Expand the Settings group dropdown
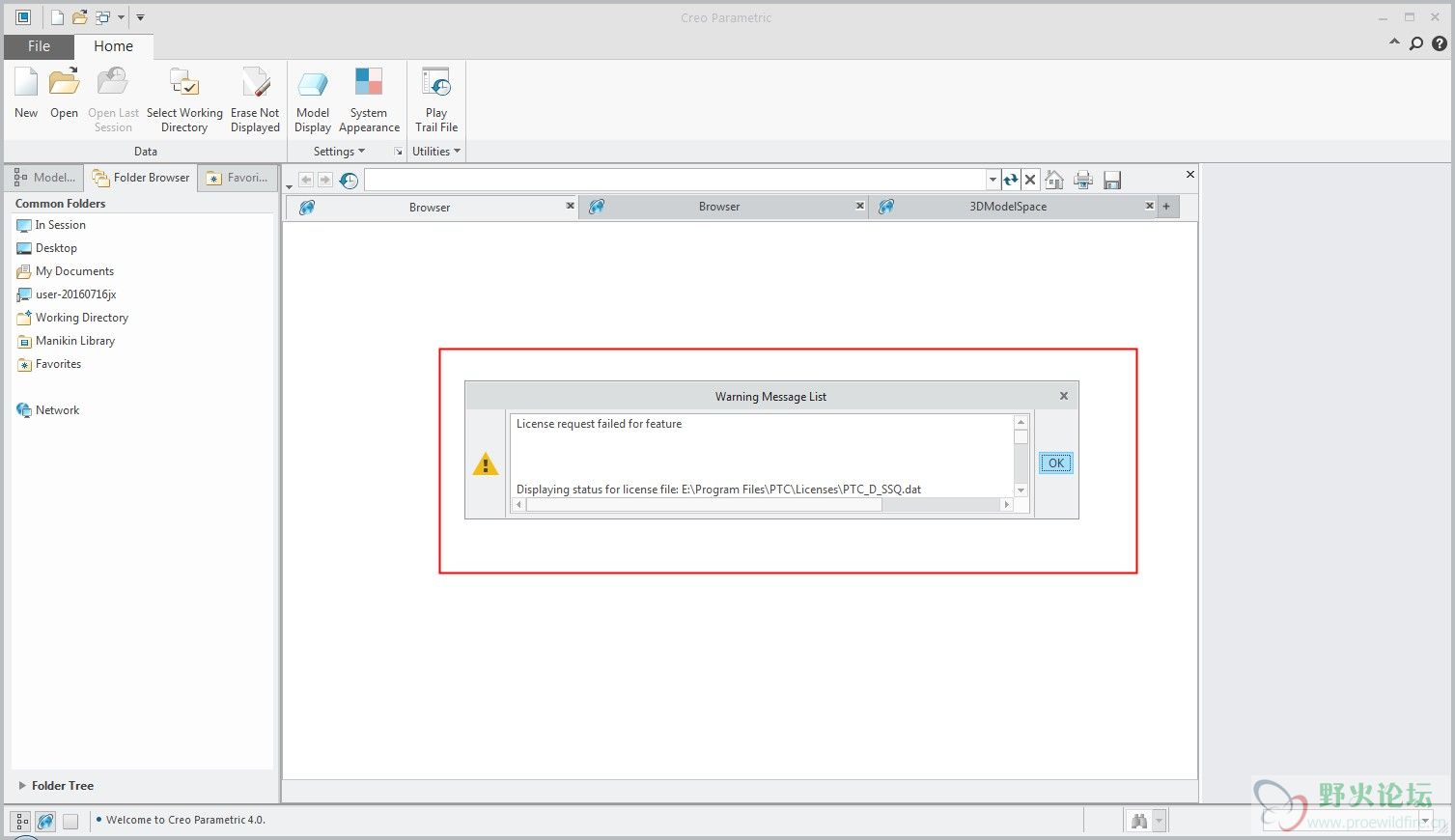Image resolution: width=1455 pixels, height=840 pixels. tap(339, 152)
